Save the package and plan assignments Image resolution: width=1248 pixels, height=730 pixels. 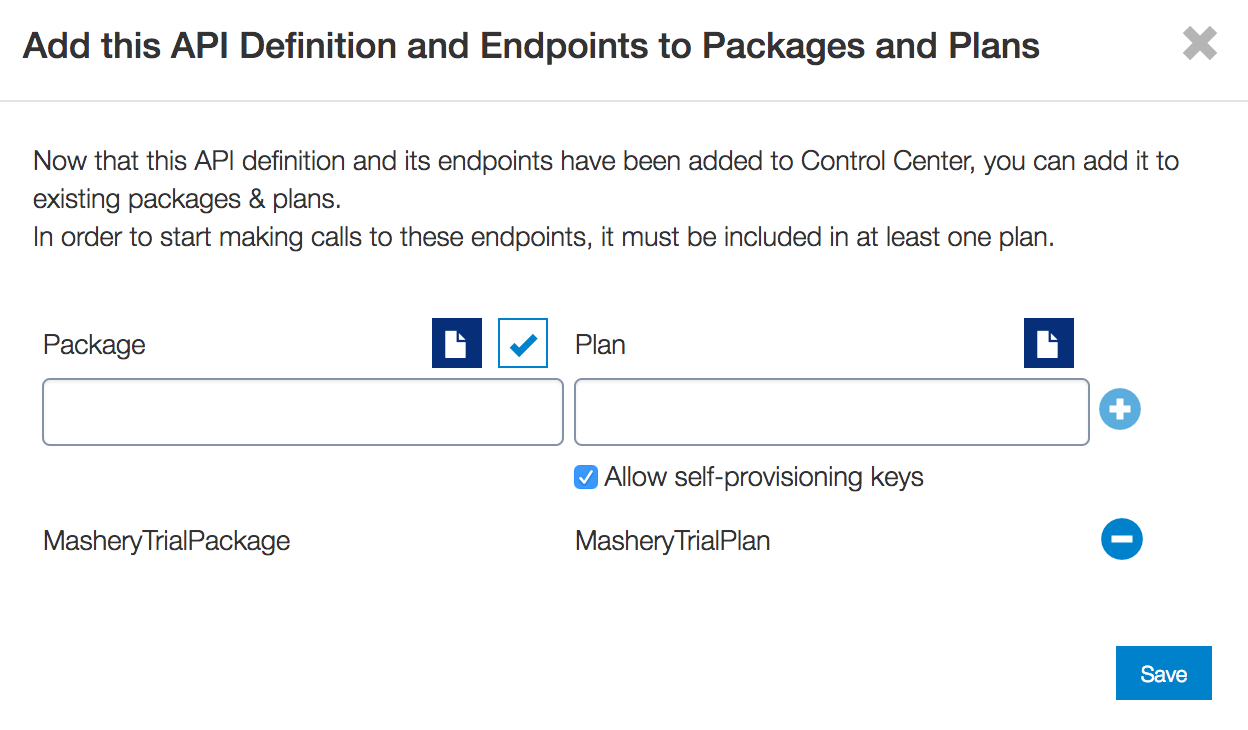[x=1164, y=673]
